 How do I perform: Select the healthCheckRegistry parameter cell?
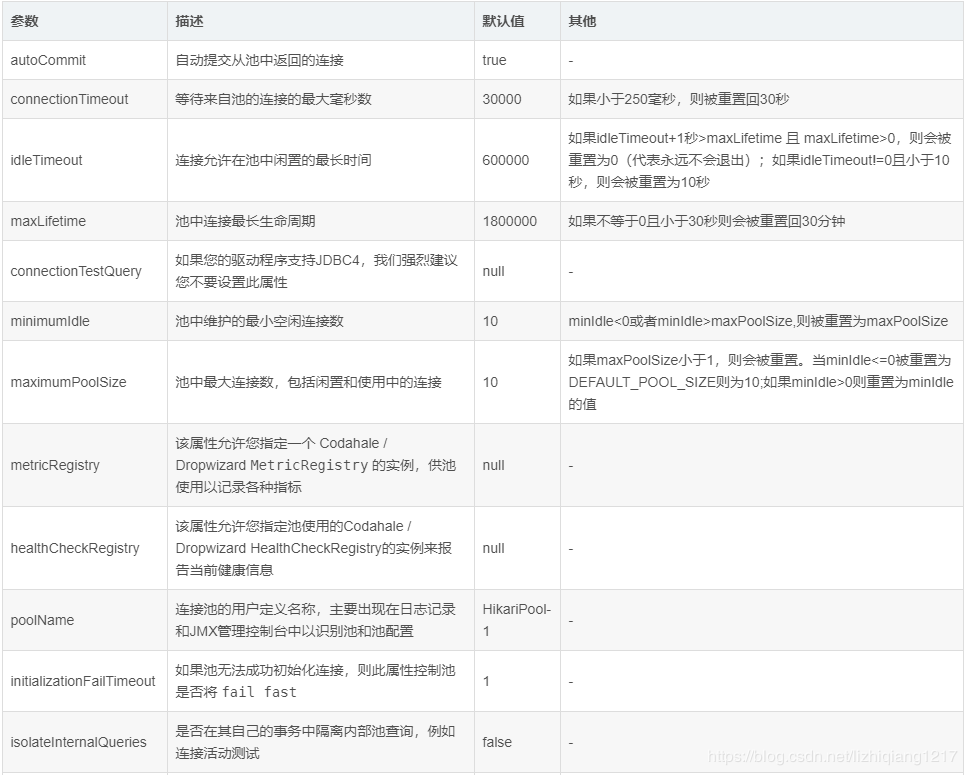coord(75,548)
